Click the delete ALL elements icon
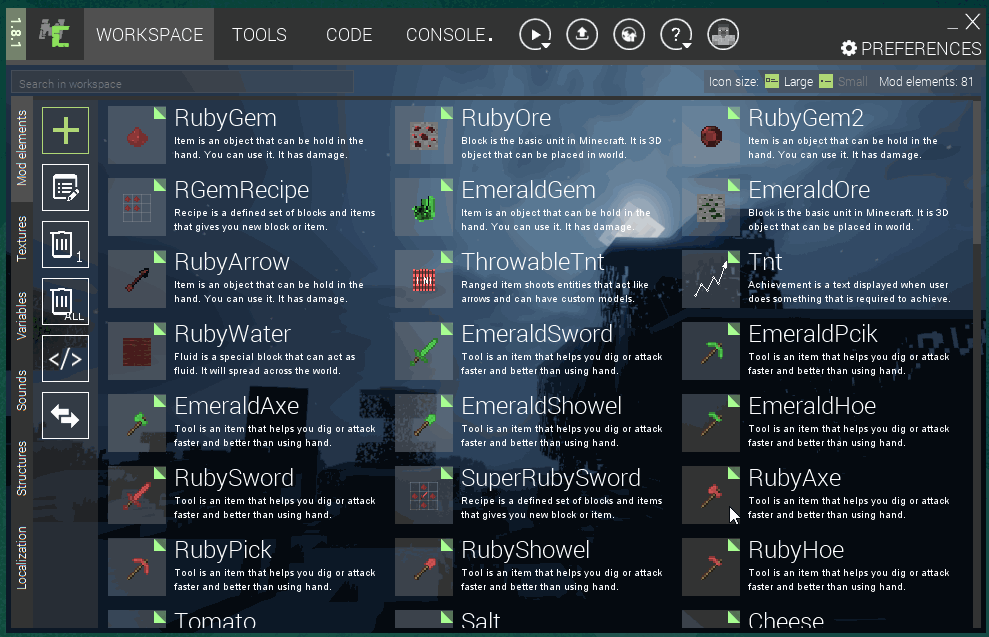Image resolution: width=989 pixels, height=637 pixels. point(66,301)
